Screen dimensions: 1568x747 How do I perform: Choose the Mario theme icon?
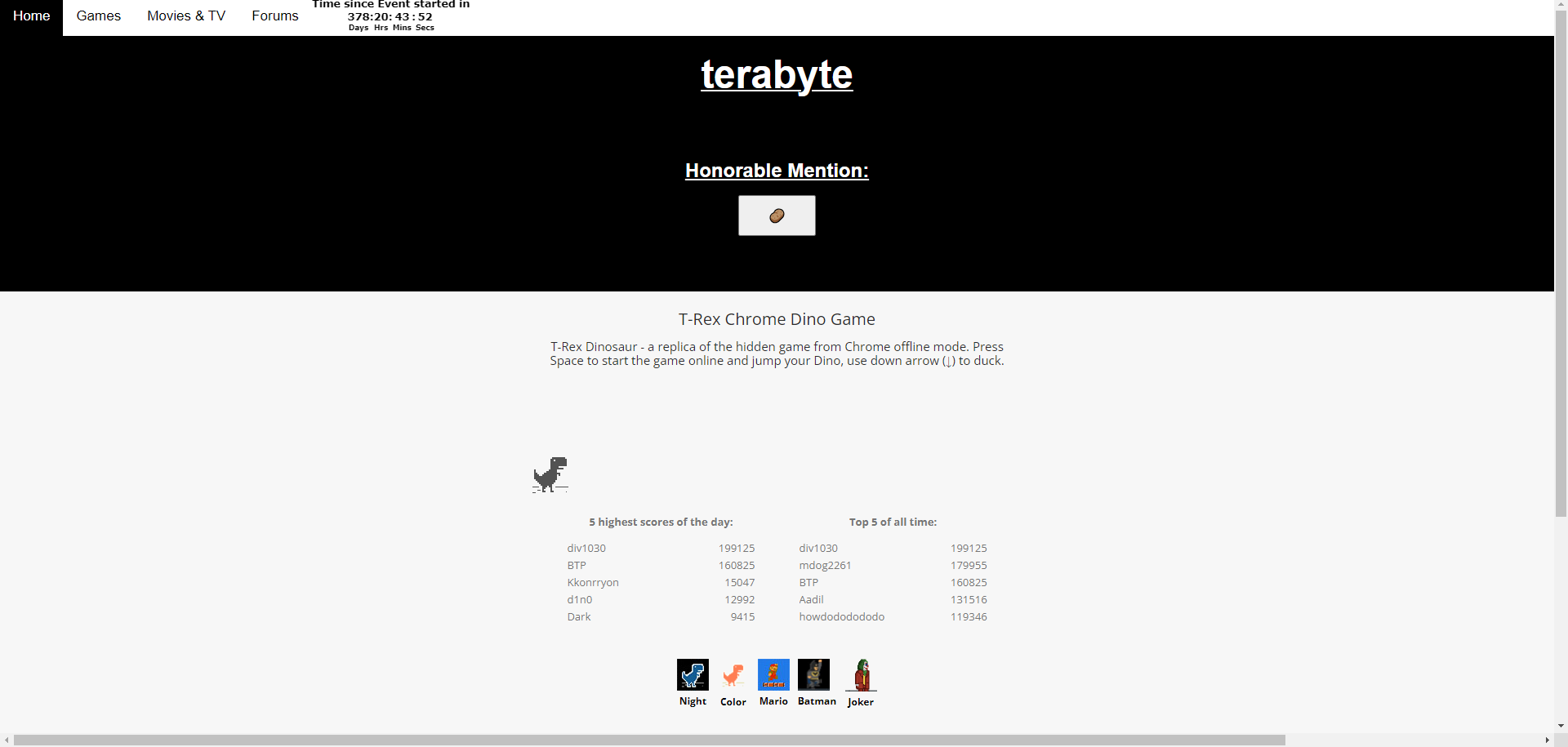coord(773,674)
